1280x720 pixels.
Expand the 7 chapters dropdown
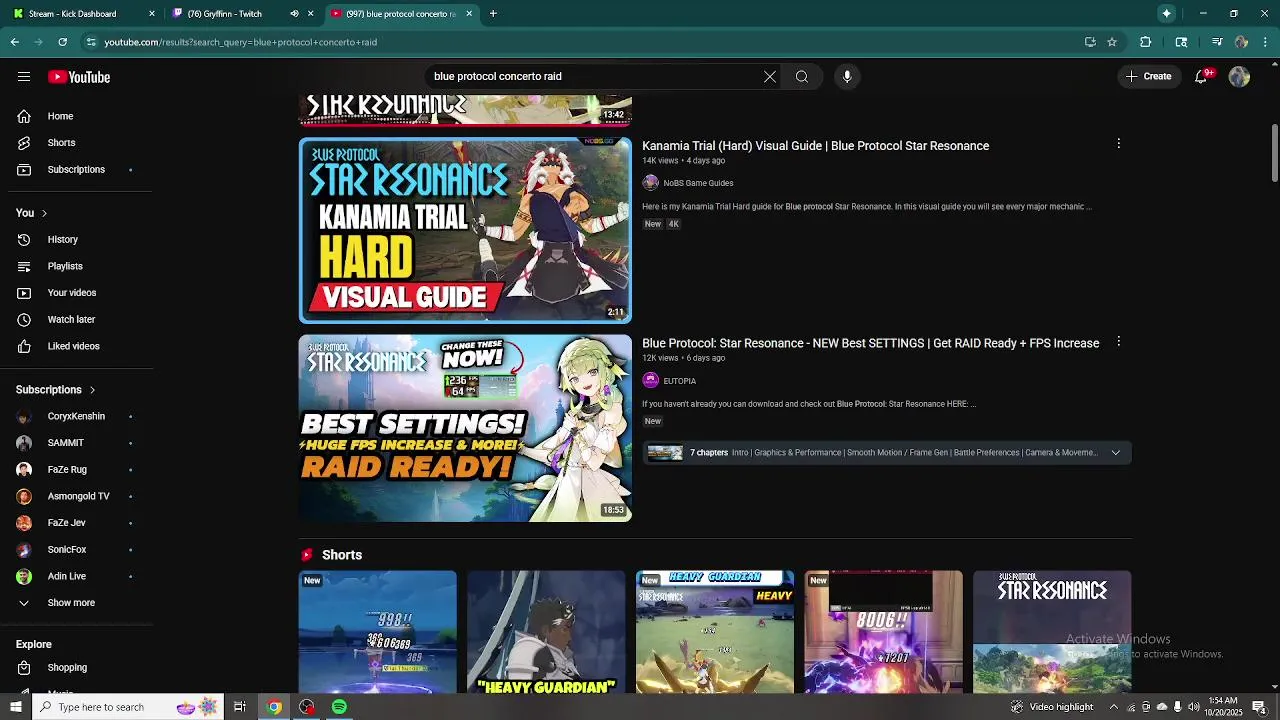(x=1116, y=453)
